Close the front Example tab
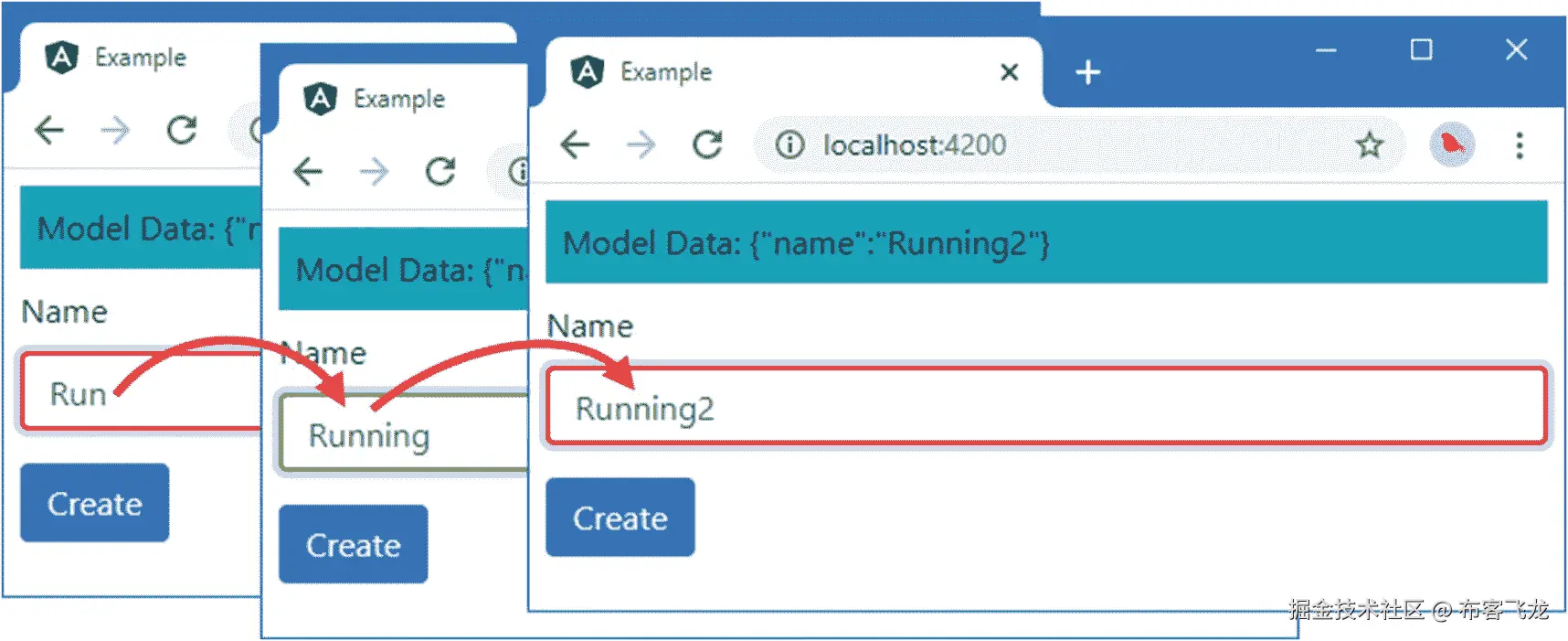 coord(1009,71)
